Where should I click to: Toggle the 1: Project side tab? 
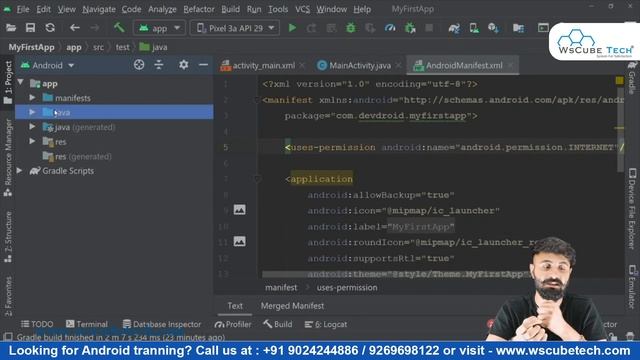[8, 82]
